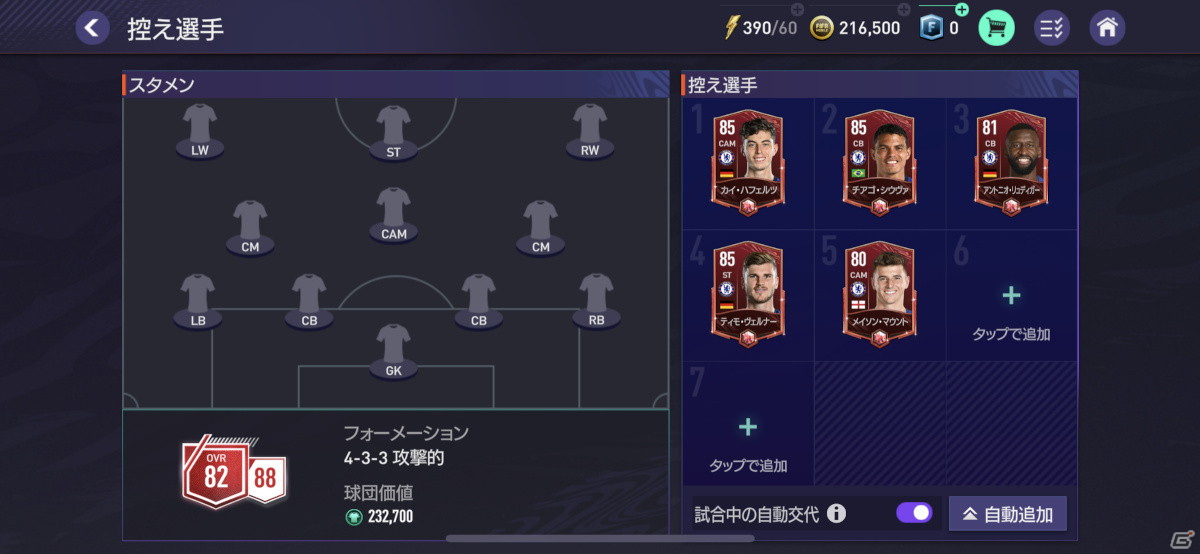Tap the FIFA points F icon
Image resolution: width=1200 pixels, height=554 pixels.
pyautogui.click(x=932, y=28)
